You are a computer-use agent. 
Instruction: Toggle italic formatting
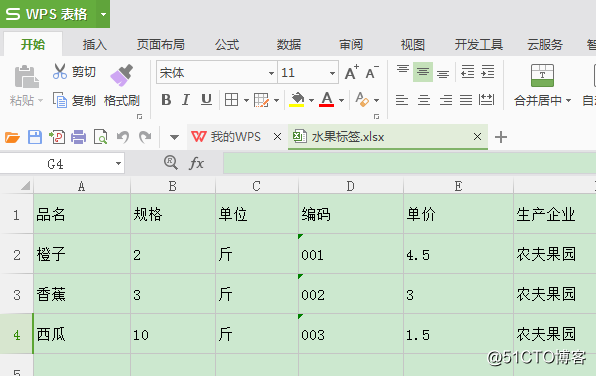pos(186,100)
